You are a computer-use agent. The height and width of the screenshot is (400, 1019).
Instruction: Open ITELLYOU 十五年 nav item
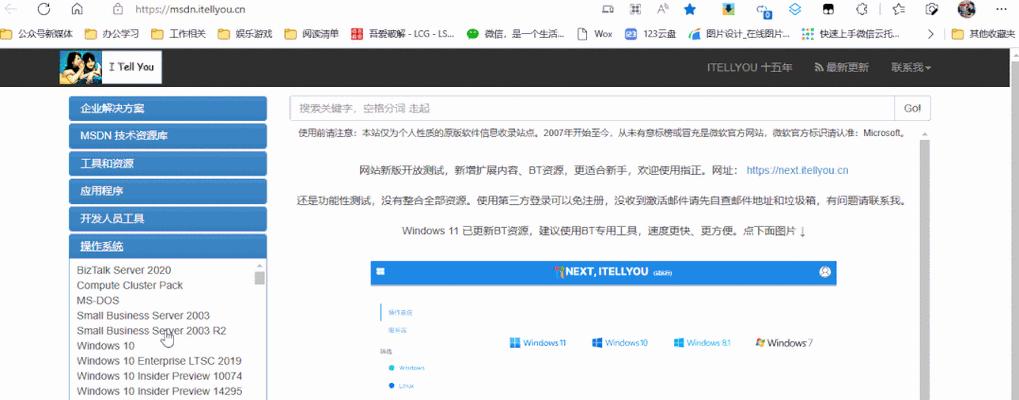[x=749, y=68]
